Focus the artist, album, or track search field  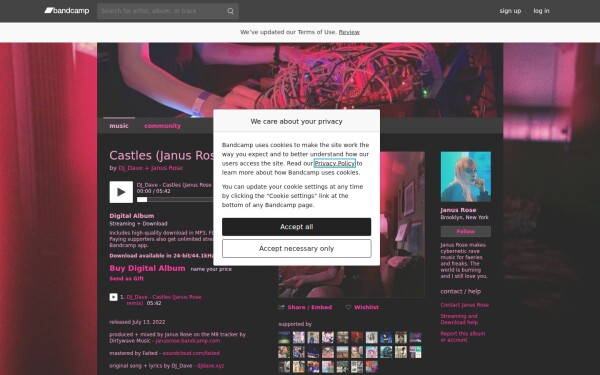tap(168, 11)
